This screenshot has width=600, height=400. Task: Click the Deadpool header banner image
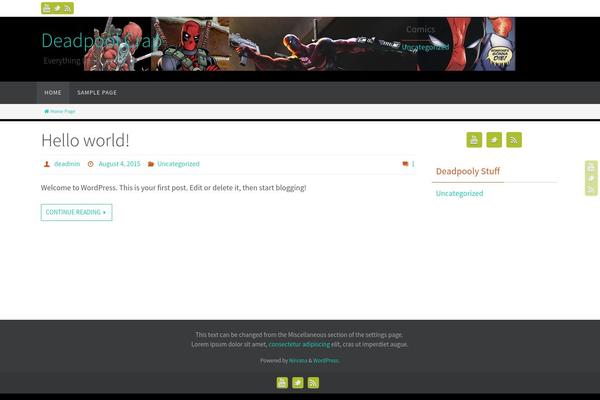coord(300,44)
